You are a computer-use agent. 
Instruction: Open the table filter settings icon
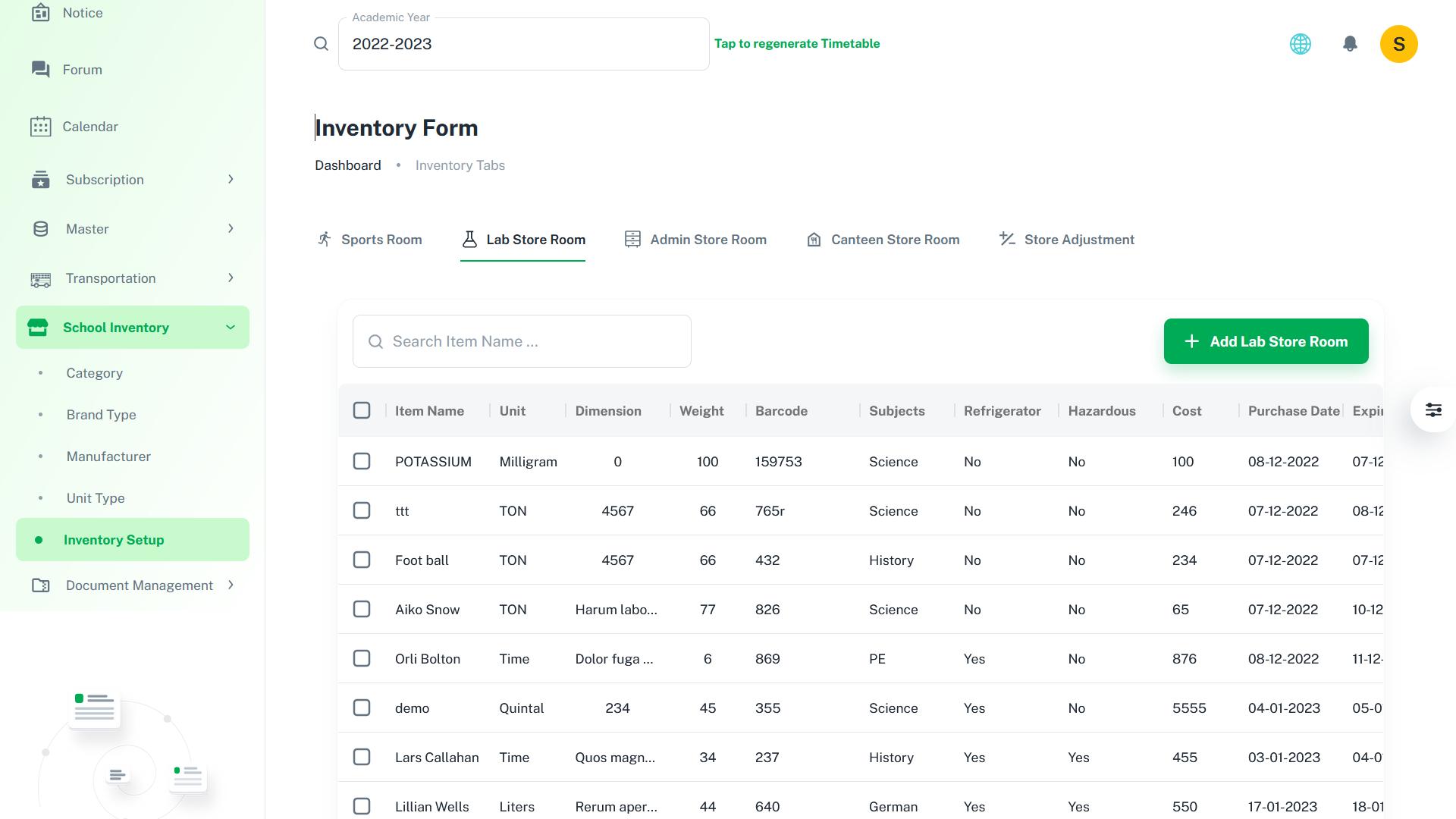pos(1432,410)
